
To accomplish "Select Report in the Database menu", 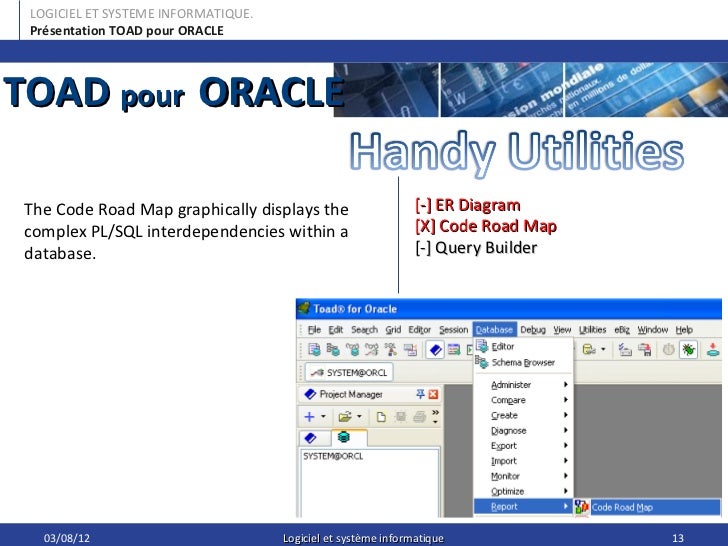I will point(523,507).
